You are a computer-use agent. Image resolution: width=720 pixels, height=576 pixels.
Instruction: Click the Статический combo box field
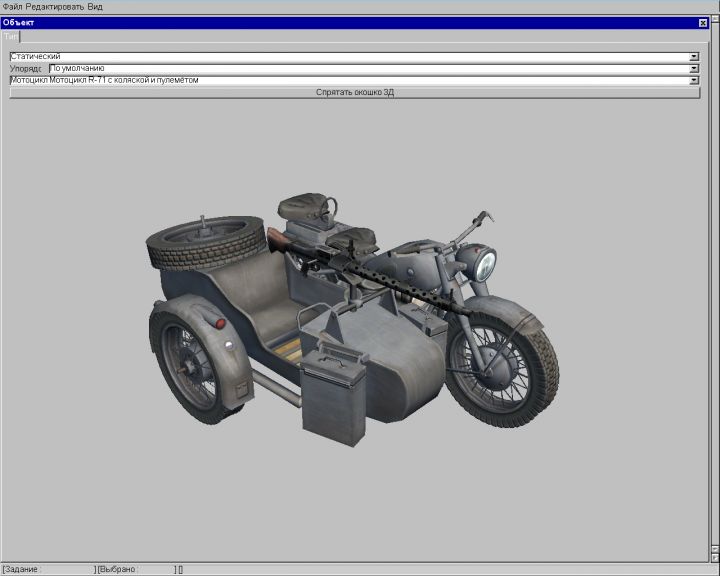350,57
